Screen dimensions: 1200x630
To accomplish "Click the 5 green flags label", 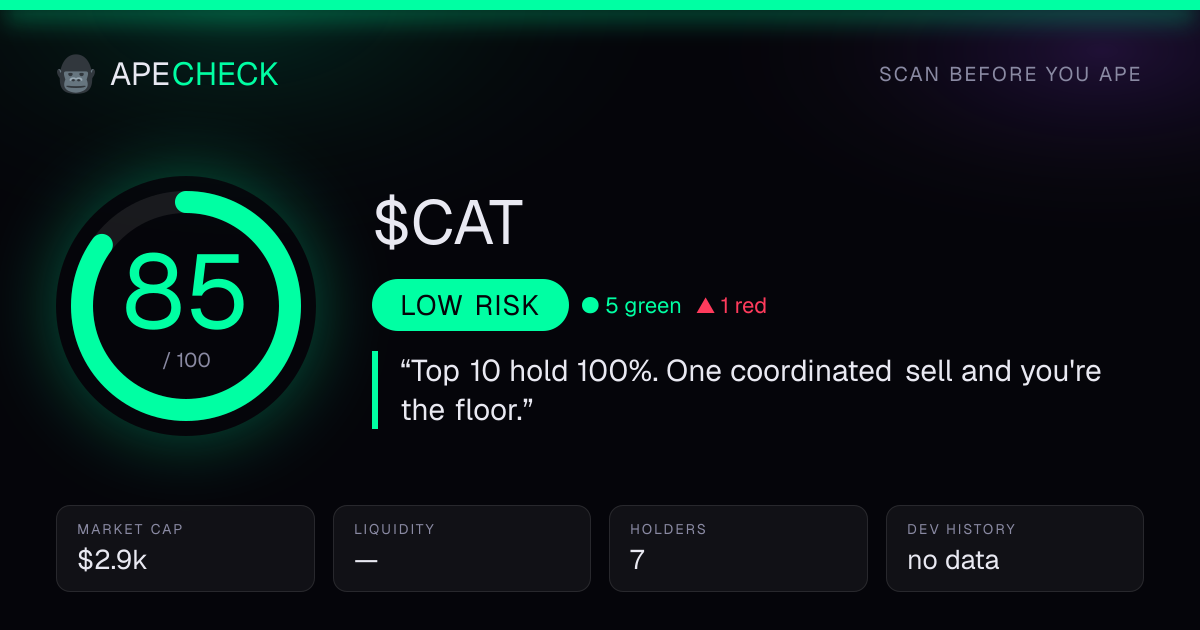I will (643, 306).
